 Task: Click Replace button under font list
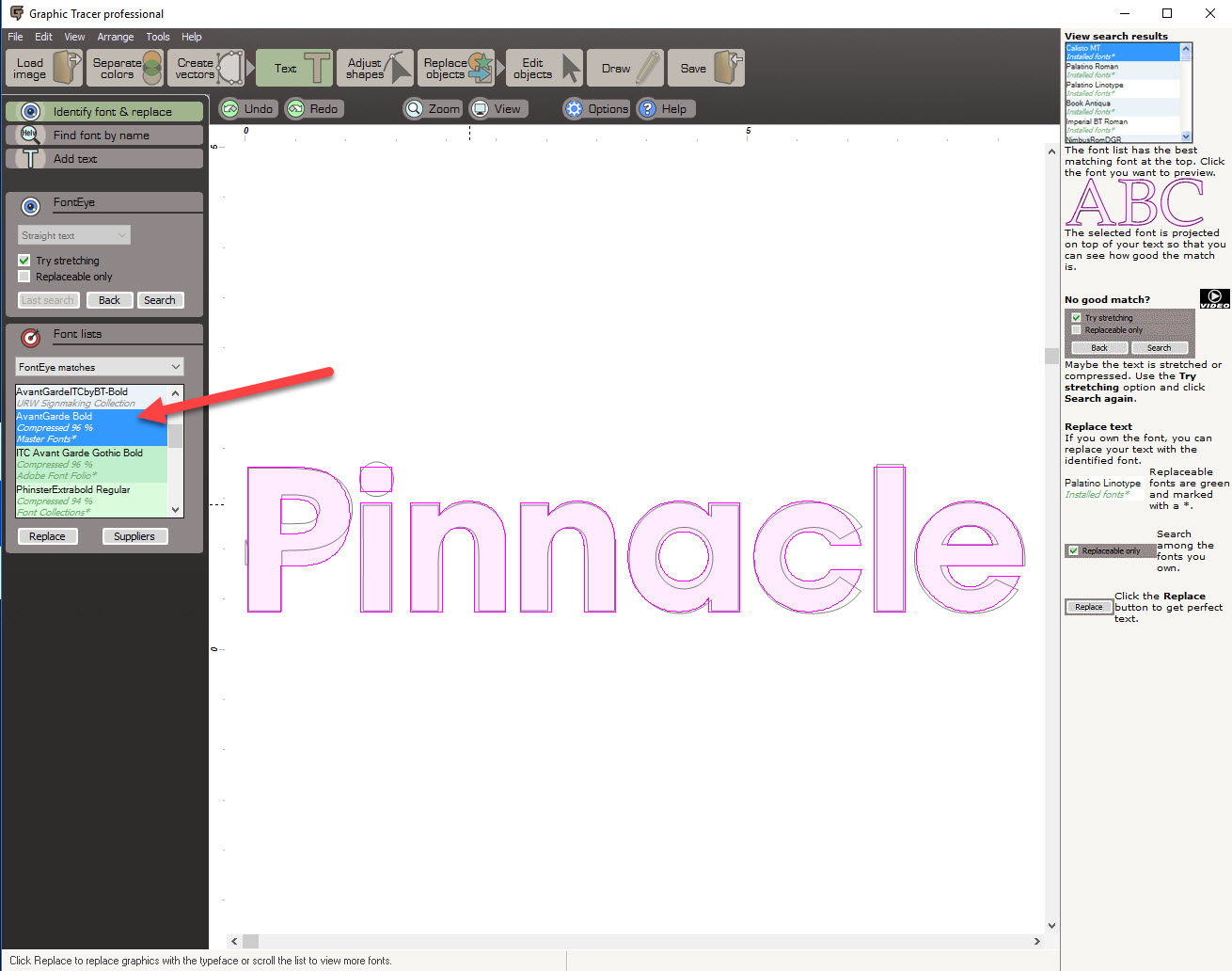[x=47, y=536]
